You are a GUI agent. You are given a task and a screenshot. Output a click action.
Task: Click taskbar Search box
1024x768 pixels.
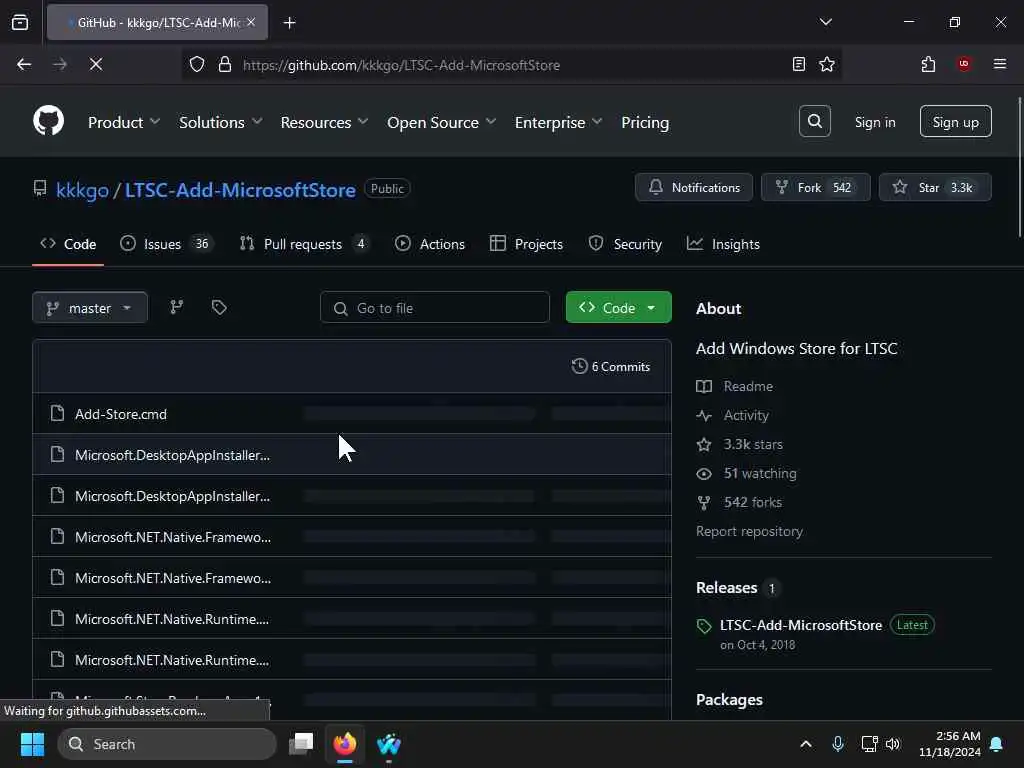click(x=167, y=744)
